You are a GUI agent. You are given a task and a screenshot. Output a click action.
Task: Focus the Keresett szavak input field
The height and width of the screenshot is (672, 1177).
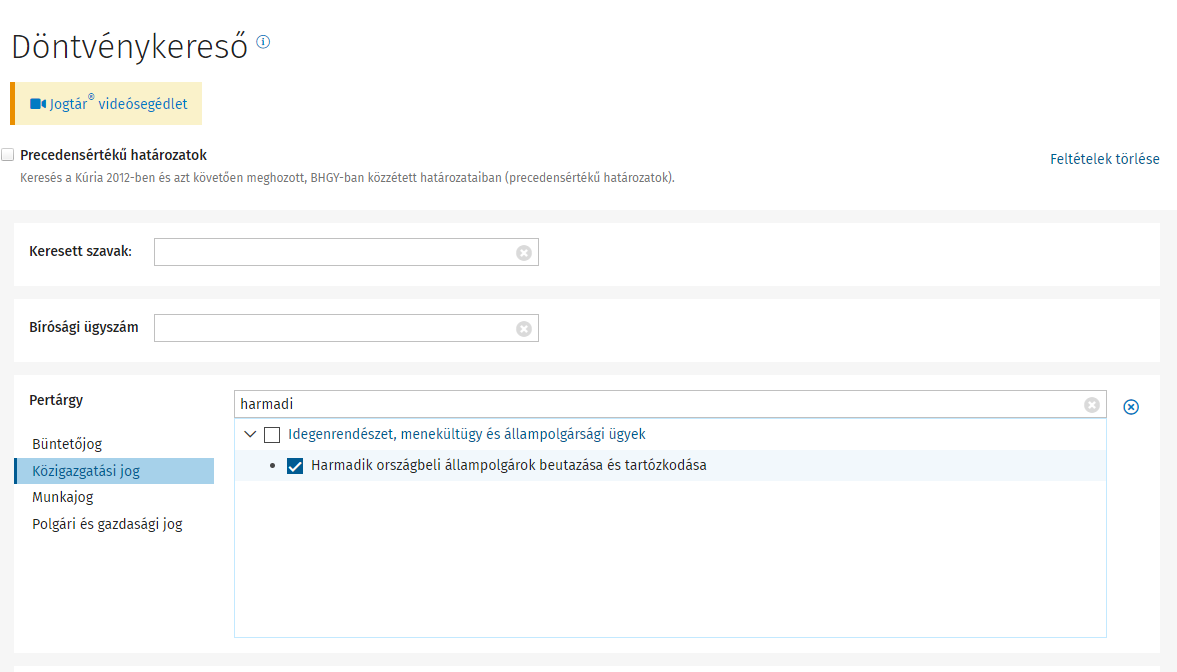point(334,253)
